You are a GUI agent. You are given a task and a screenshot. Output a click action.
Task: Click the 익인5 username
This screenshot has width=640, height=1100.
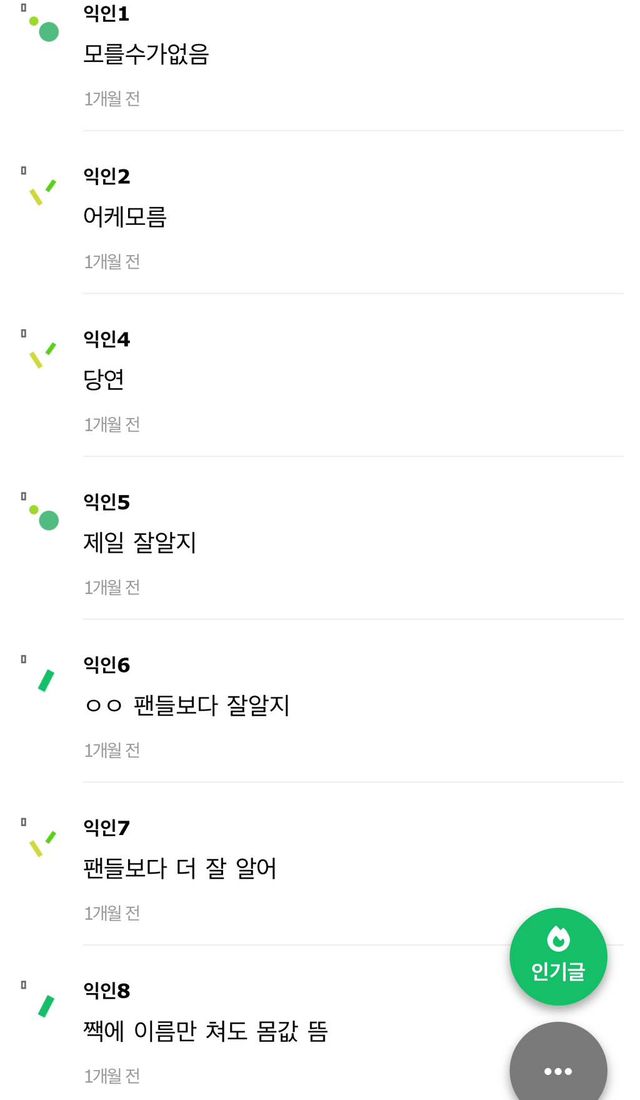(x=106, y=502)
